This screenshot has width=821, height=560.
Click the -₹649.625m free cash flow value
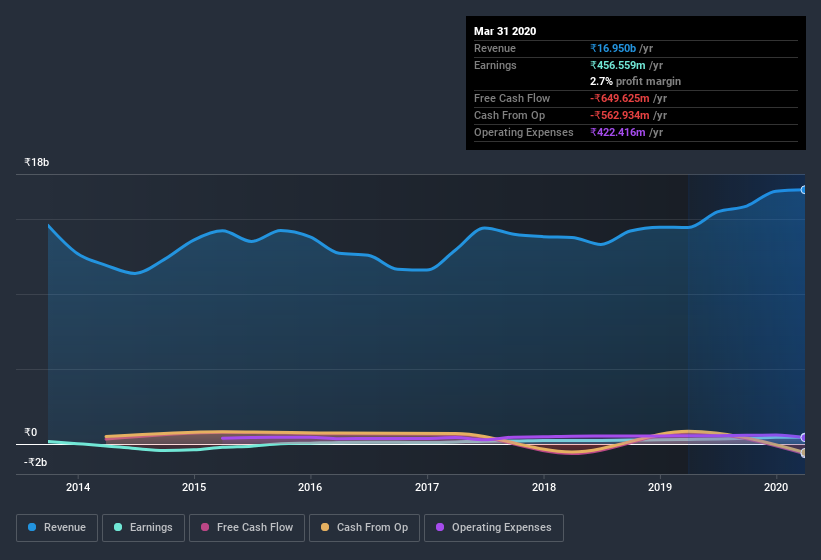click(620, 98)
